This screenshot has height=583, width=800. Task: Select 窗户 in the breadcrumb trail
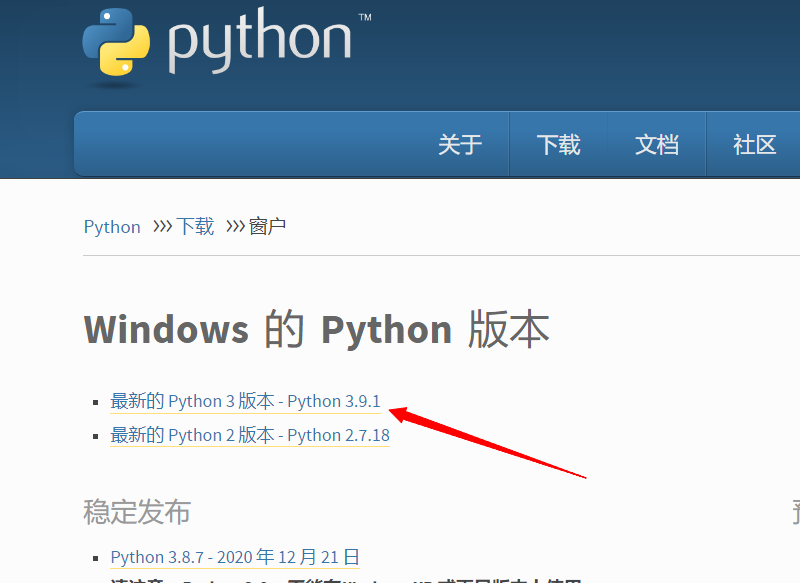tap(270, 226)
